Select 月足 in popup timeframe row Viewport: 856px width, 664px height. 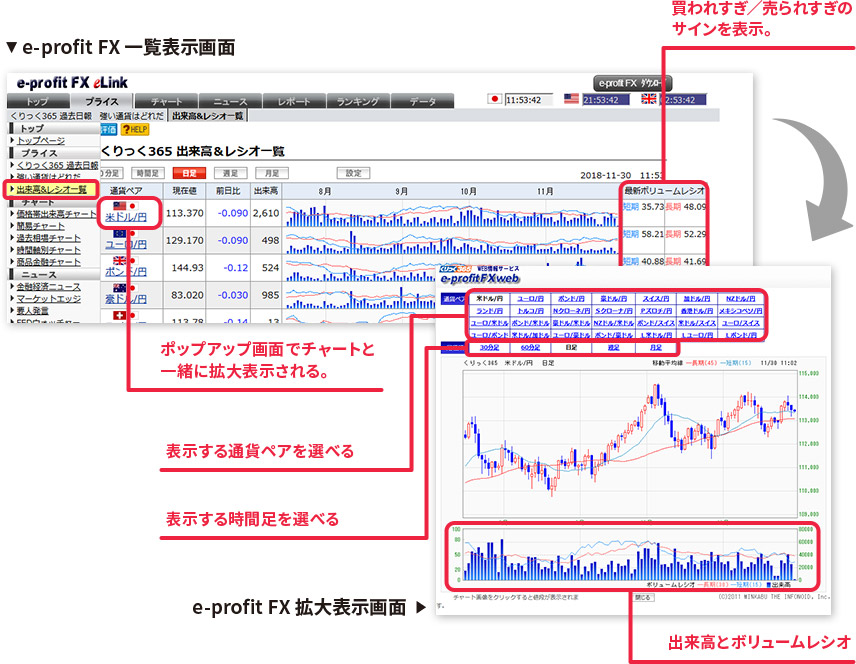656,347
